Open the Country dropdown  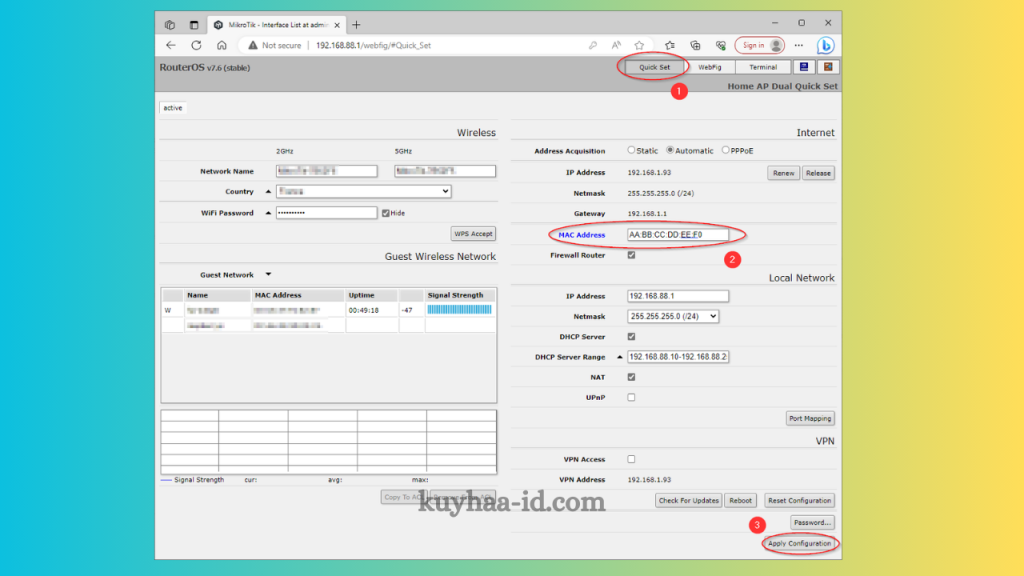(x=364, y=191)
